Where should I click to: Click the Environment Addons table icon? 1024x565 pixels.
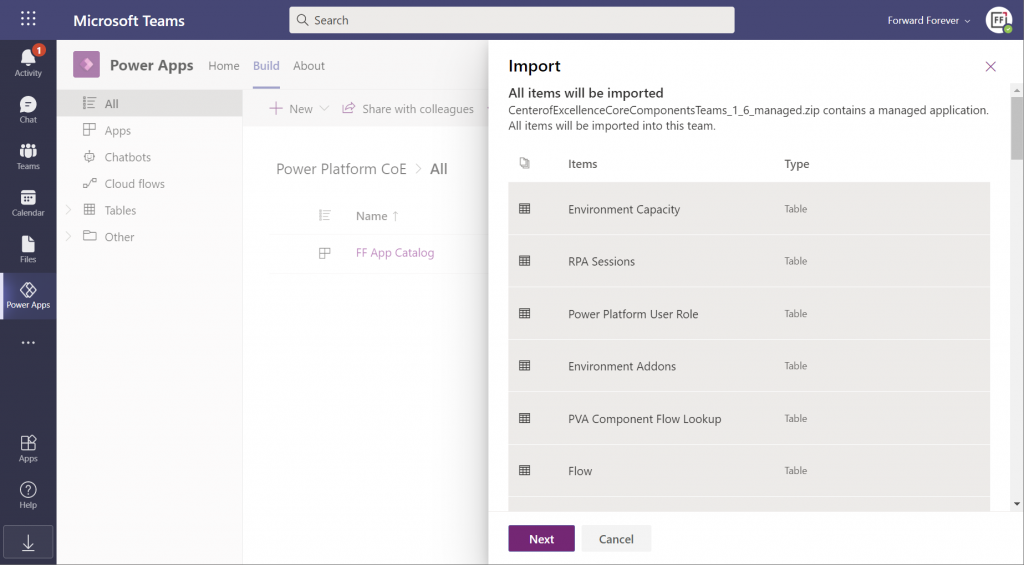click(524, 365)
